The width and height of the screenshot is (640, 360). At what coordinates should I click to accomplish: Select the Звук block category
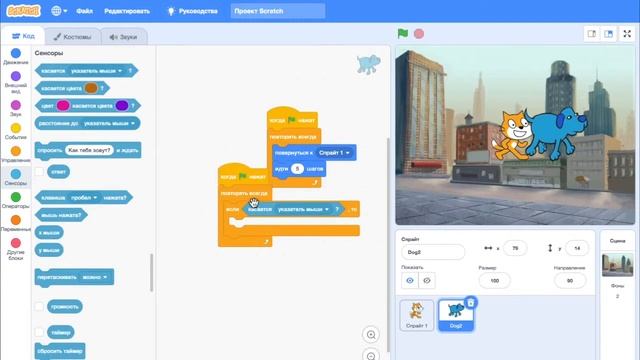(x=16, y=108)
